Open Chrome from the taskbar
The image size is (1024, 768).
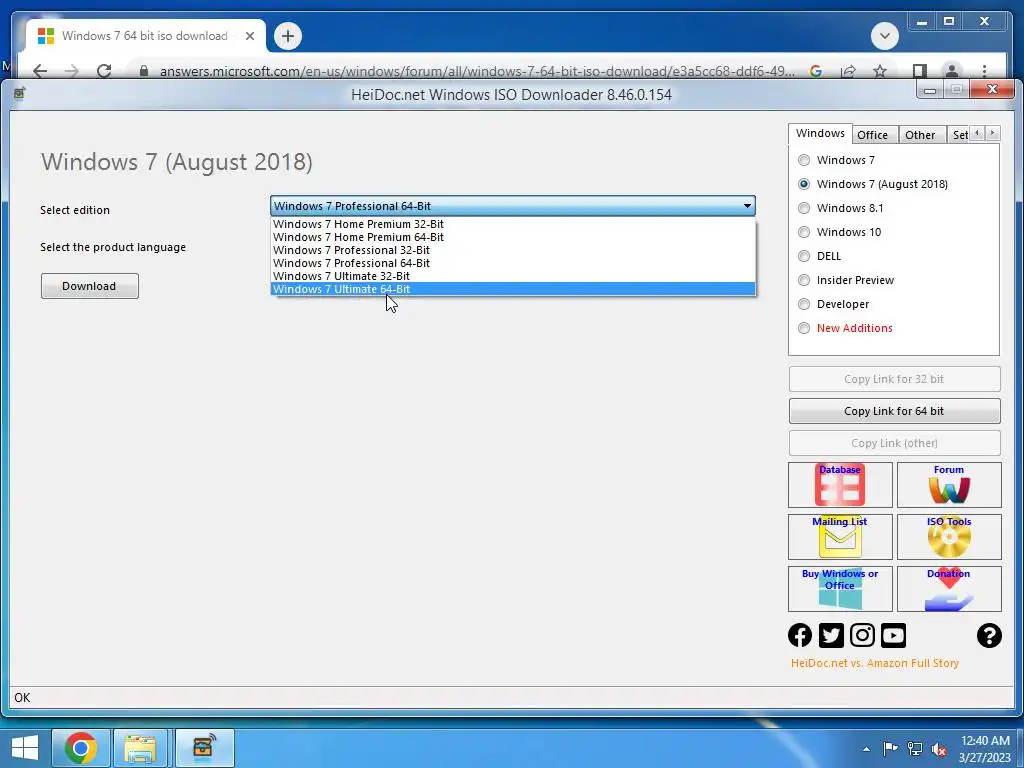[80, 748]
